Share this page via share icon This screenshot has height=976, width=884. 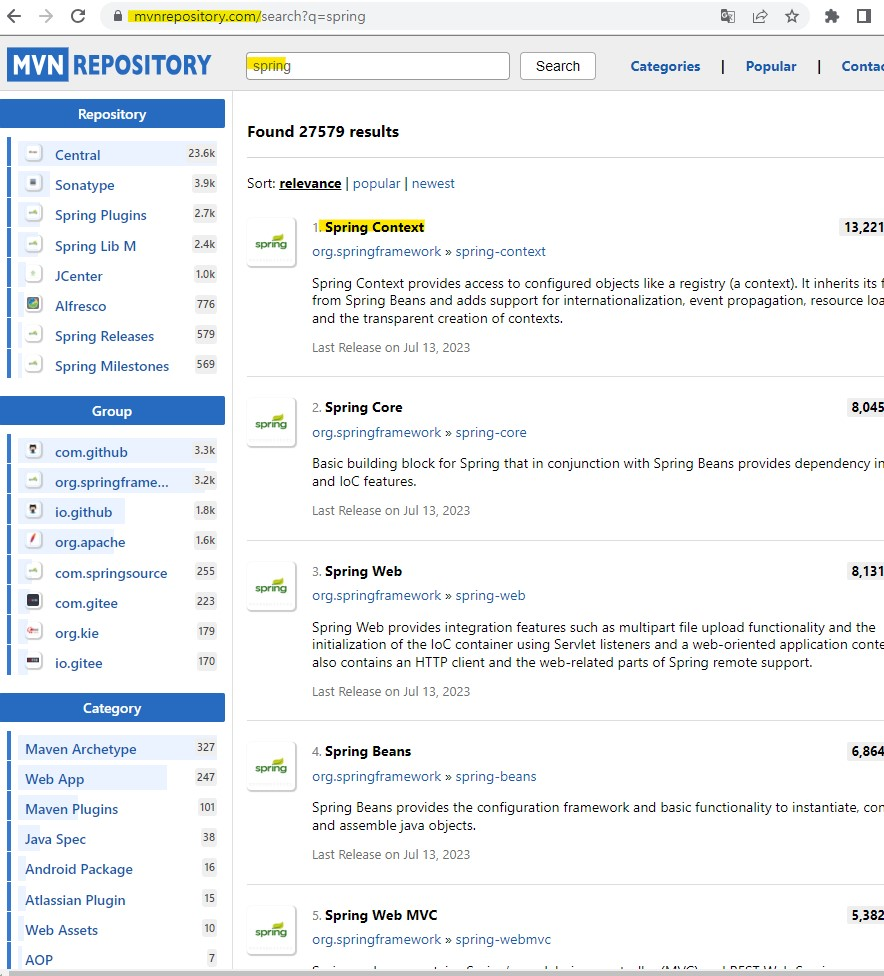tap(759, 16)
